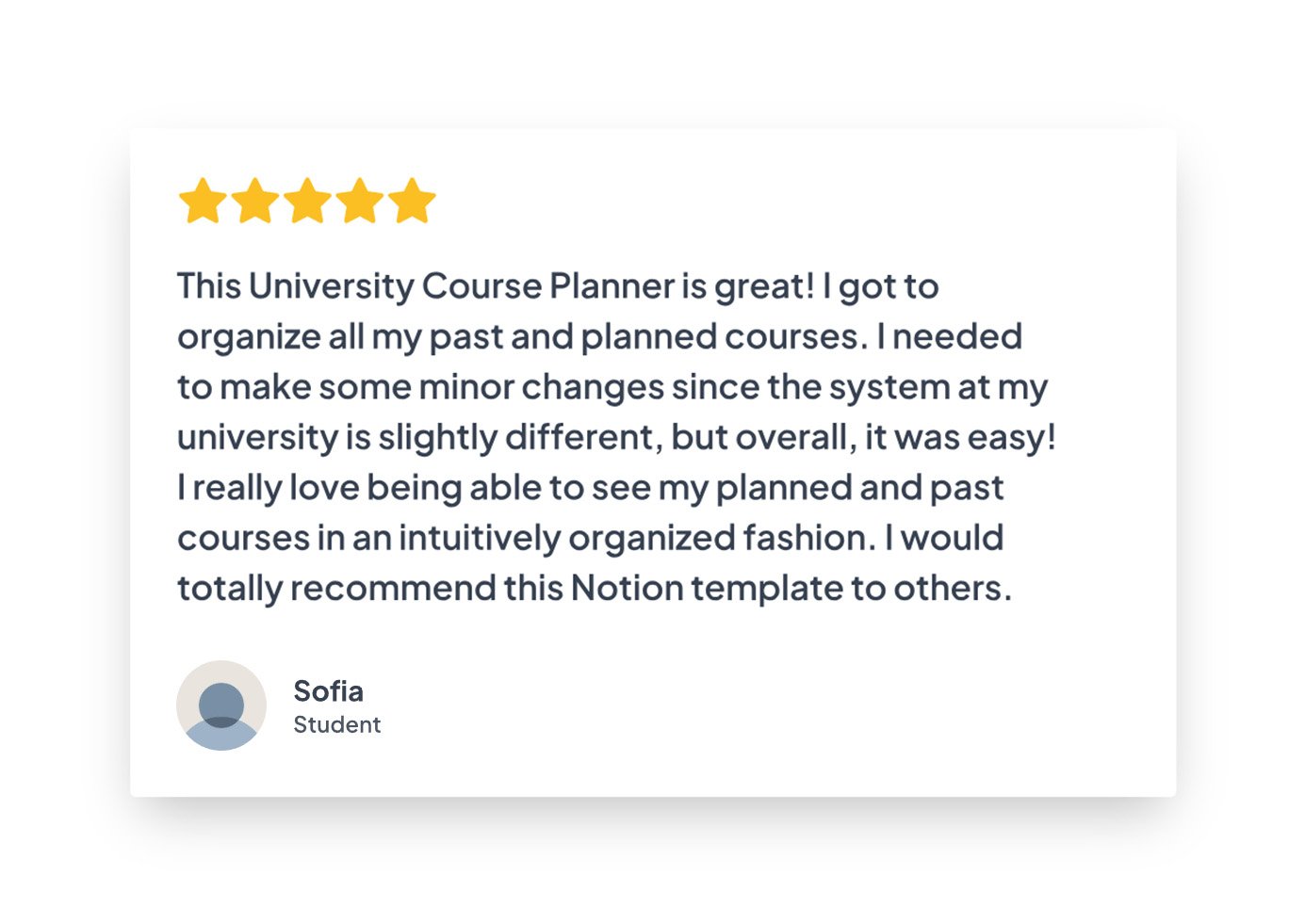1305x924 pixels.
Task: Click the fourth yellow rating star
Action: (x=361, y=201)
